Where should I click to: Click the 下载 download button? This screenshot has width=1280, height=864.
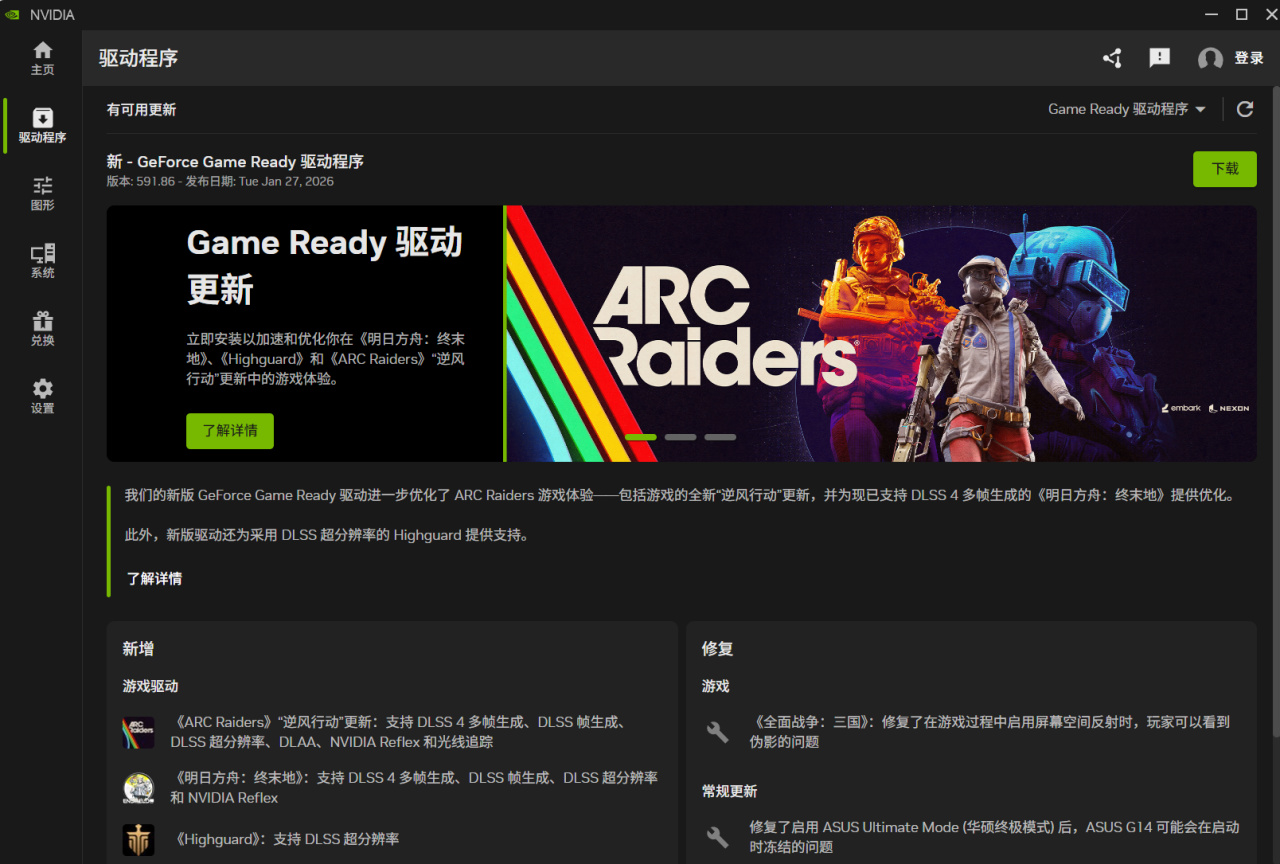click(x=1225, y=169)
